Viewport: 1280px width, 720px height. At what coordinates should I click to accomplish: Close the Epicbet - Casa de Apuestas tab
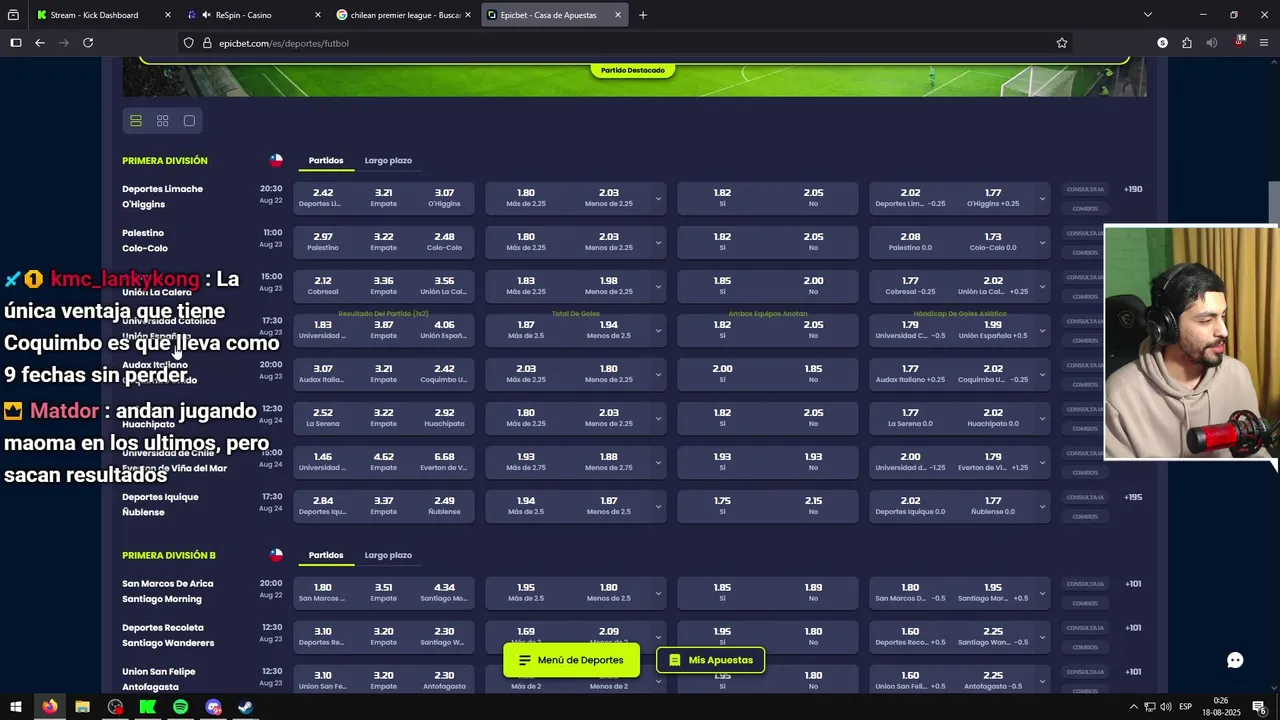point(618,15)
